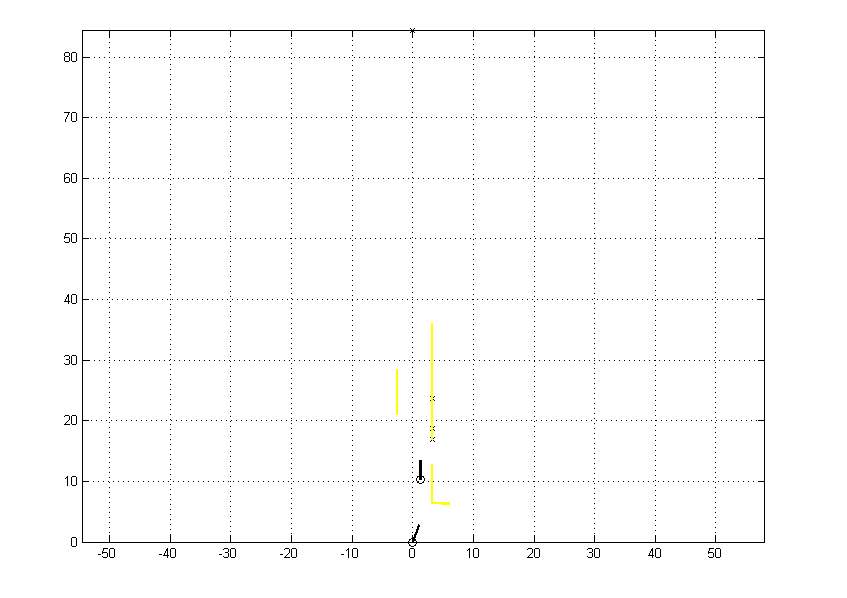Click the slanted black line at the origin
This screenshot has height=598, width=847.
416,532
